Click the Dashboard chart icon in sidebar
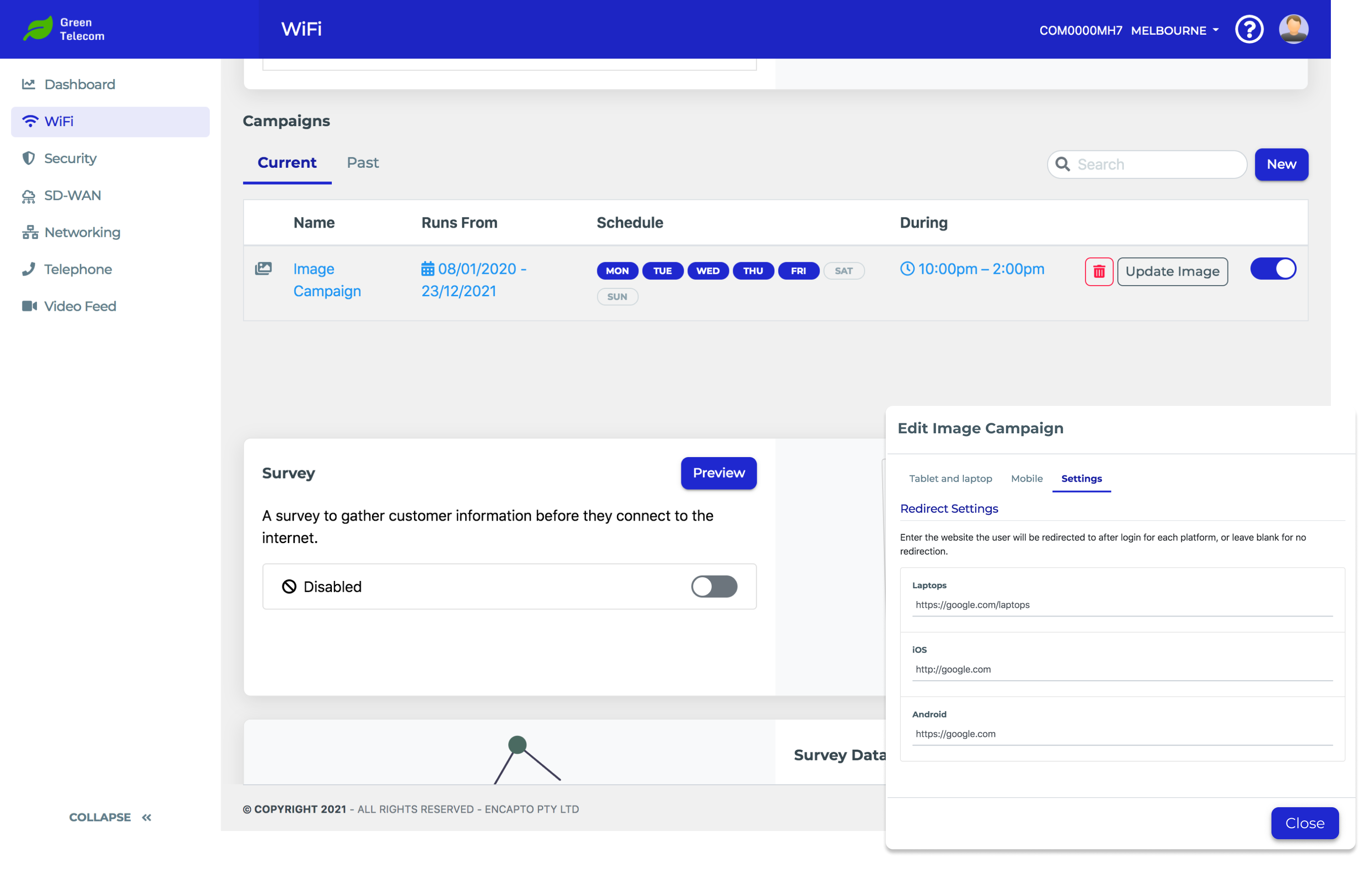The image size is (1372, 884). (29, 85)
